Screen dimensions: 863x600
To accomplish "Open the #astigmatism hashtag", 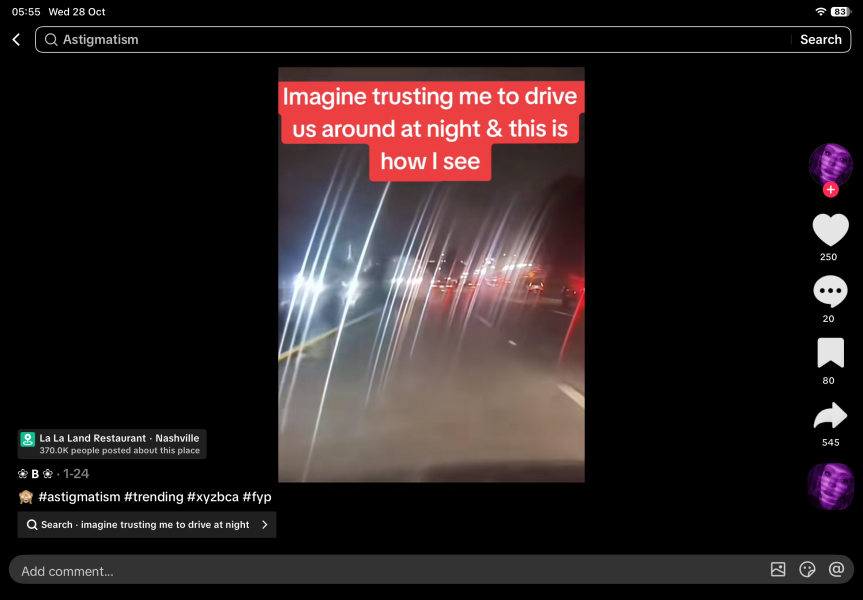I will point(79,497).
